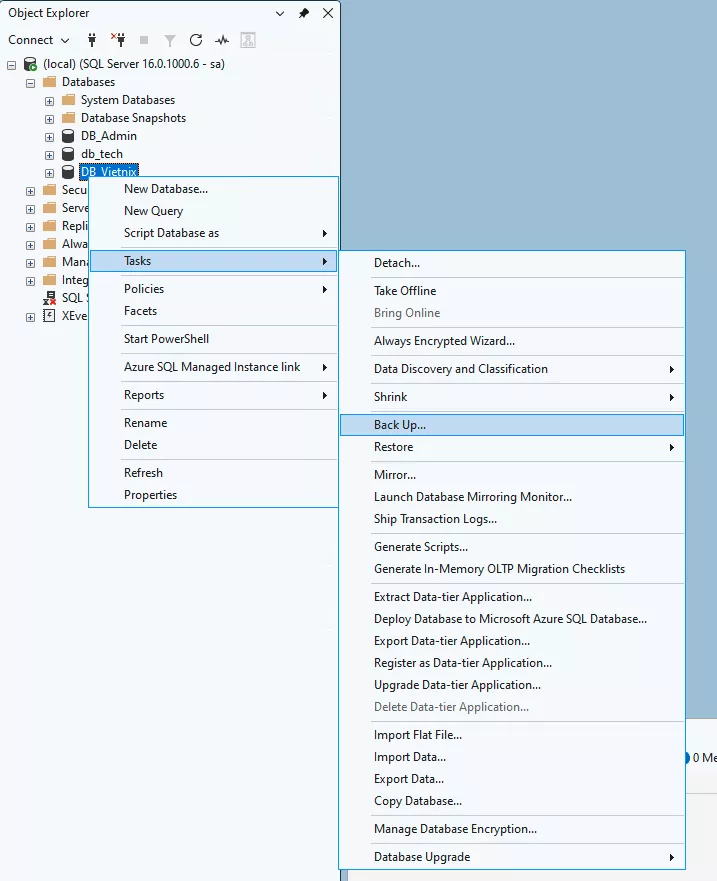Open the Activity Monitor pulse icon
This screenshot has height=881, width=717.
[x=222, y=40]
